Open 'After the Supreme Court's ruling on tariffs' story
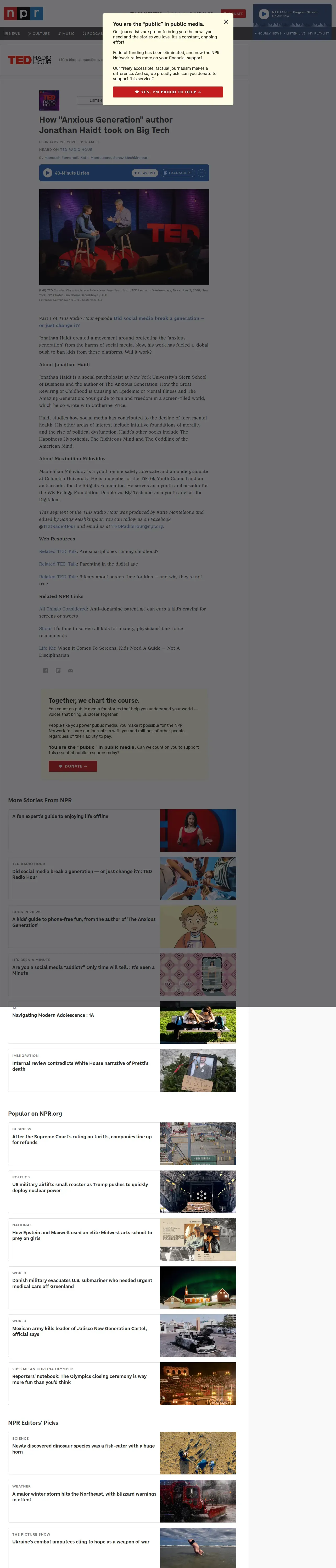Viewport: 336px width, 1568px height. click(82, 1139)
